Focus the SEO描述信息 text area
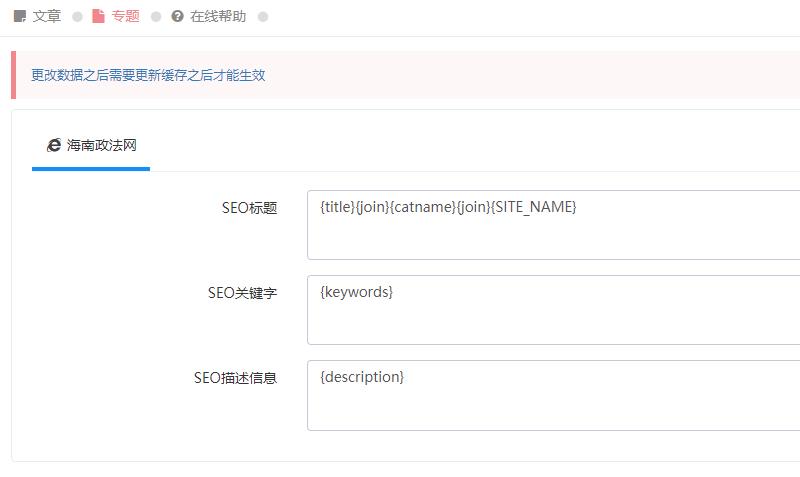The image size is (800, 477). tap(554, 395)
